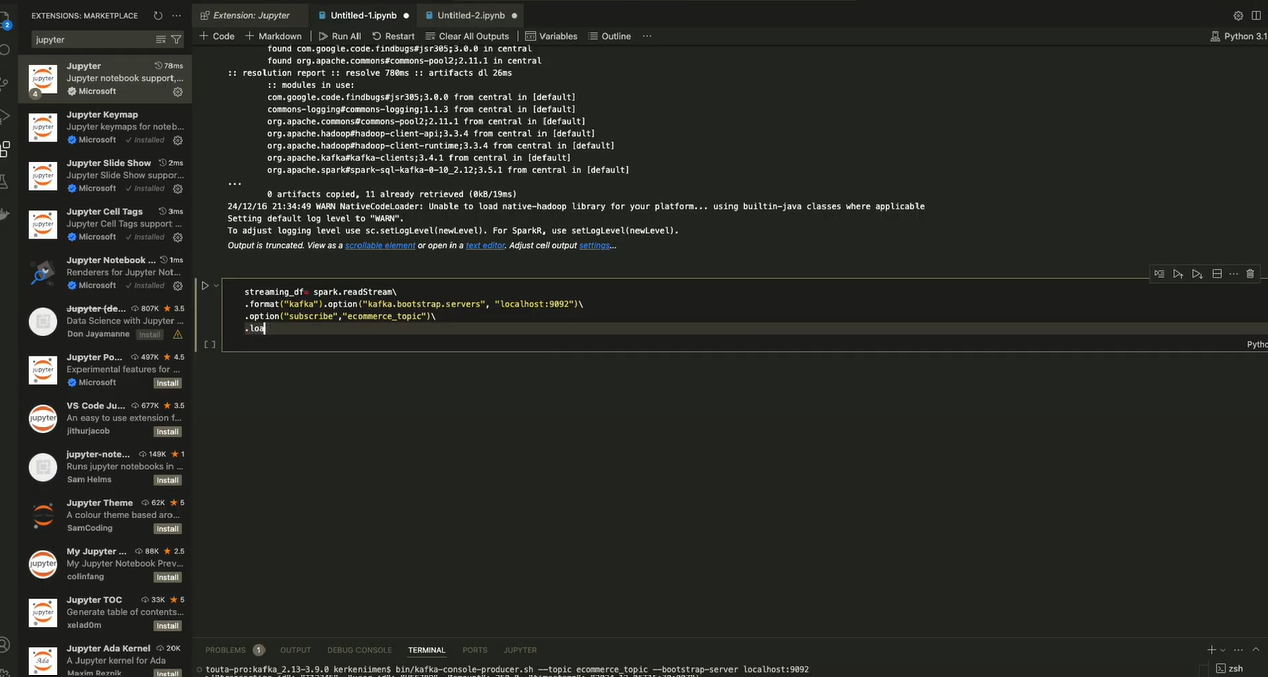Install jupyter-notebook extension by Sam Helms

(x=167, y=480)
